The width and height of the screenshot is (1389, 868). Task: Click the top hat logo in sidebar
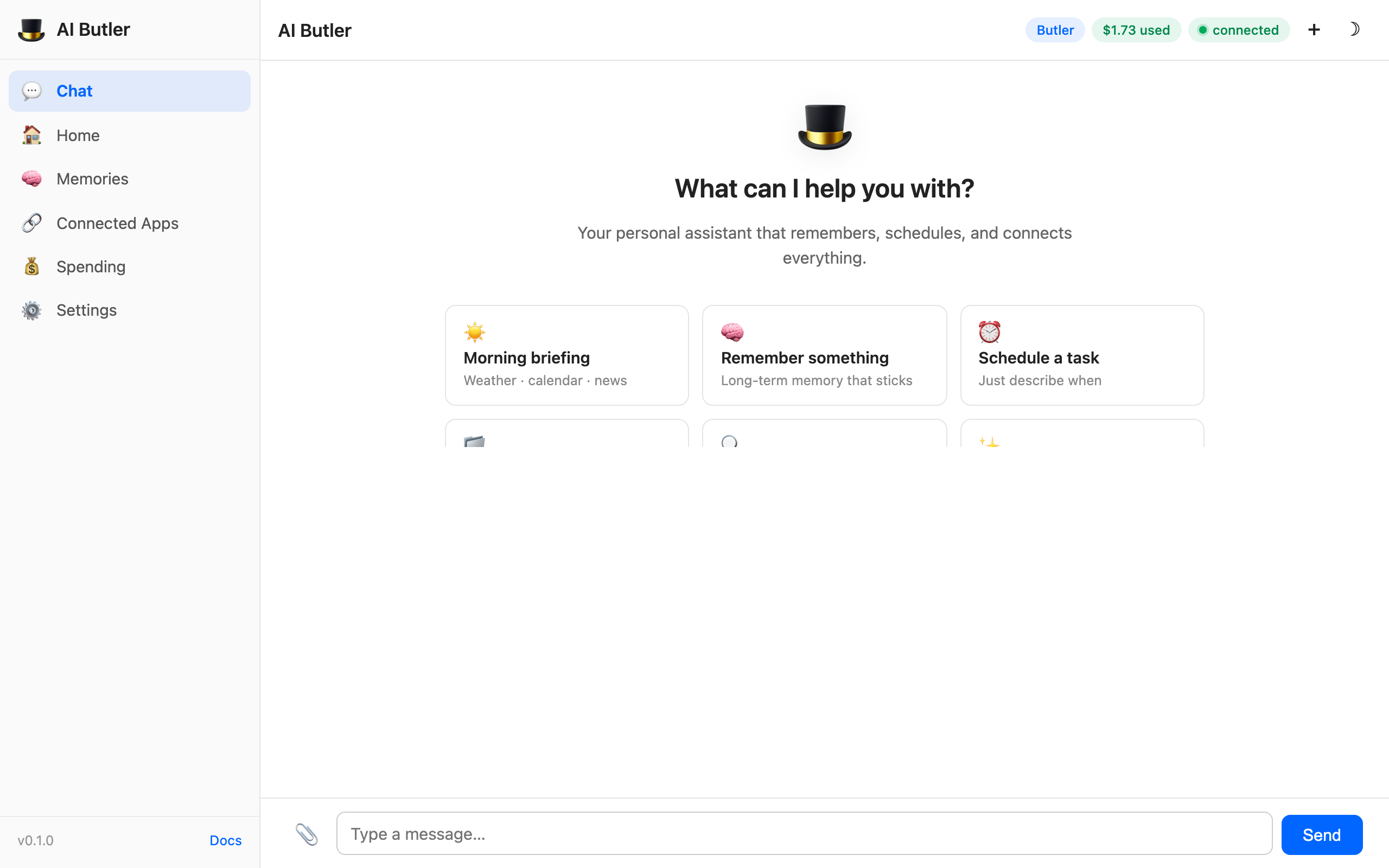point(31,30)
